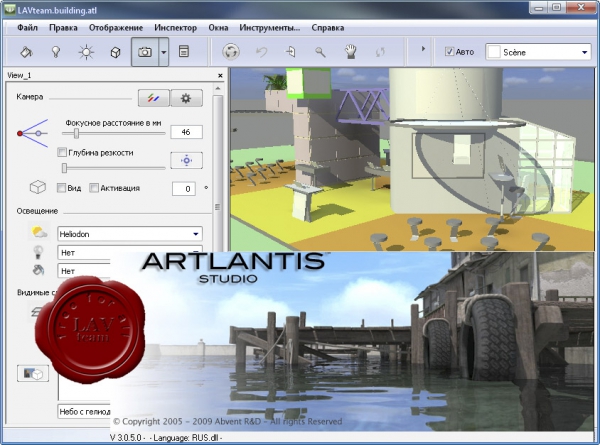Screen dimensions: 600x445
Task: Open the Файл menu
Action: pyautogui.click(x=27, y=28)
